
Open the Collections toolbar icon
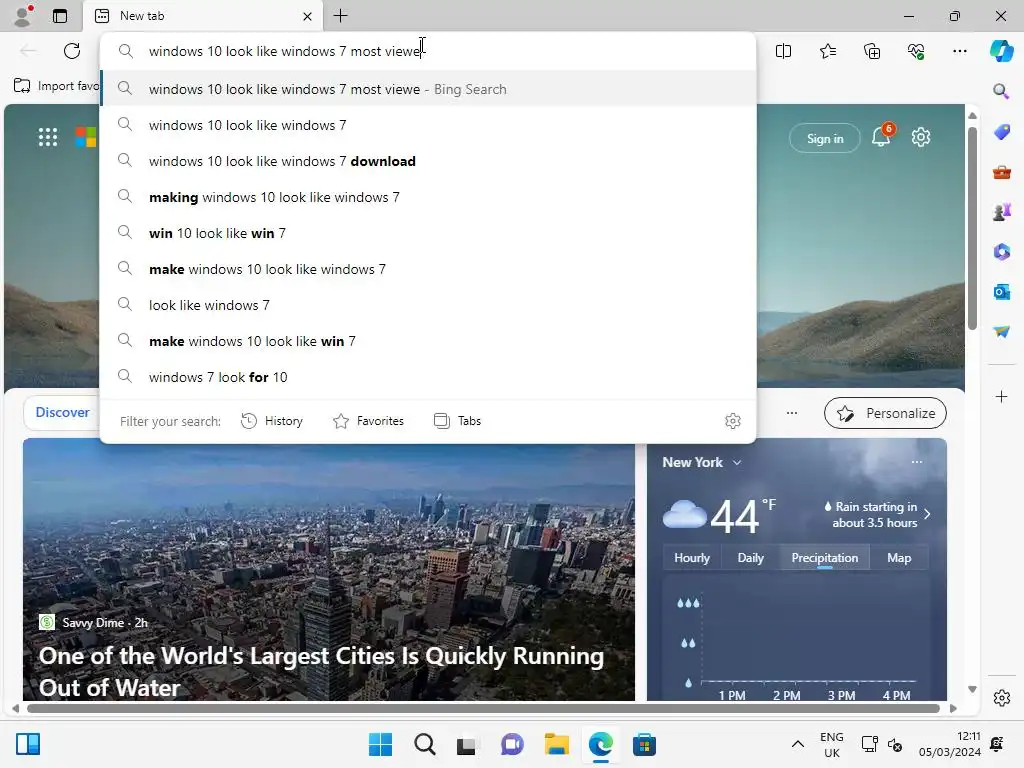click(x=872, y=51)
